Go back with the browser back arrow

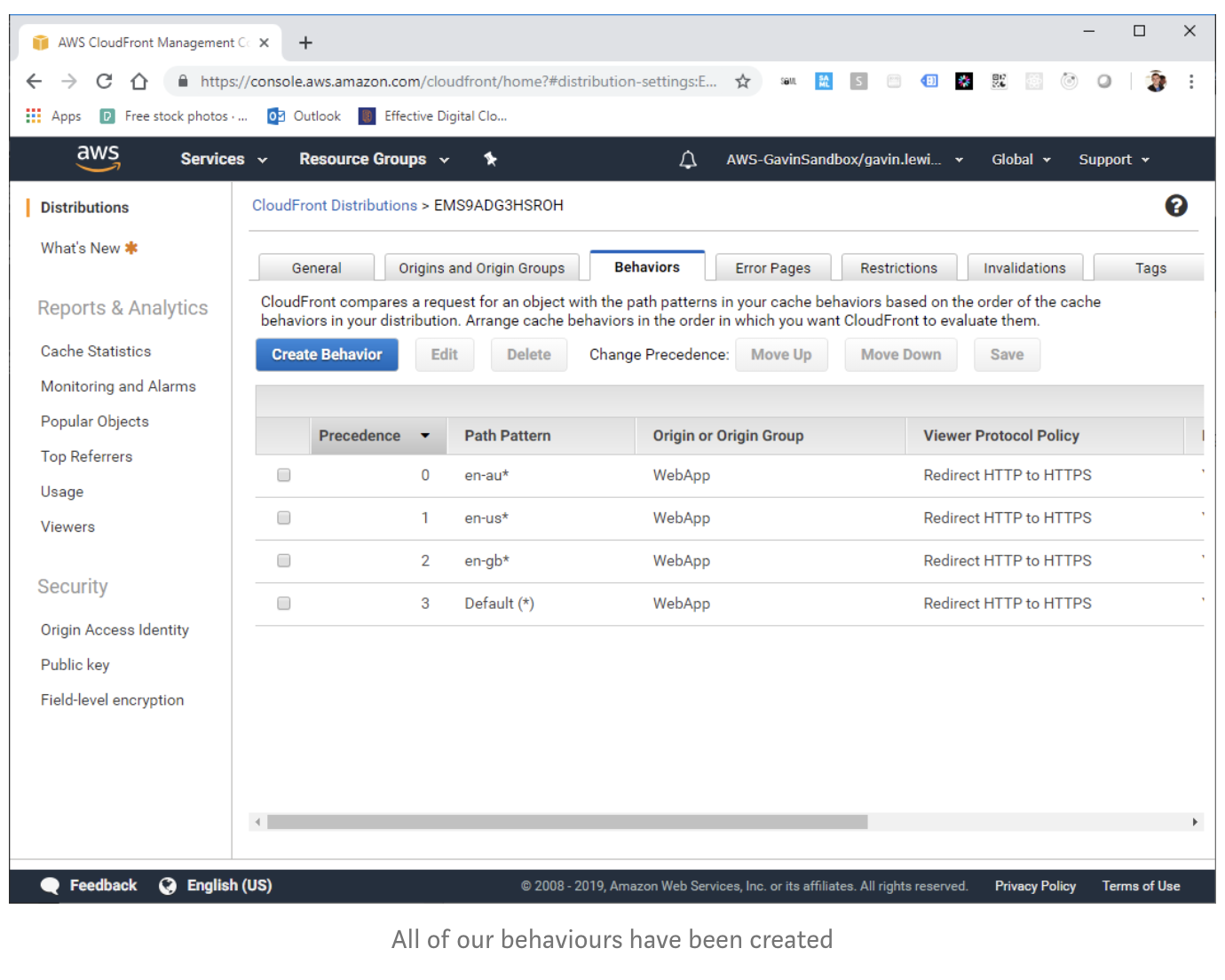[34, 82]
